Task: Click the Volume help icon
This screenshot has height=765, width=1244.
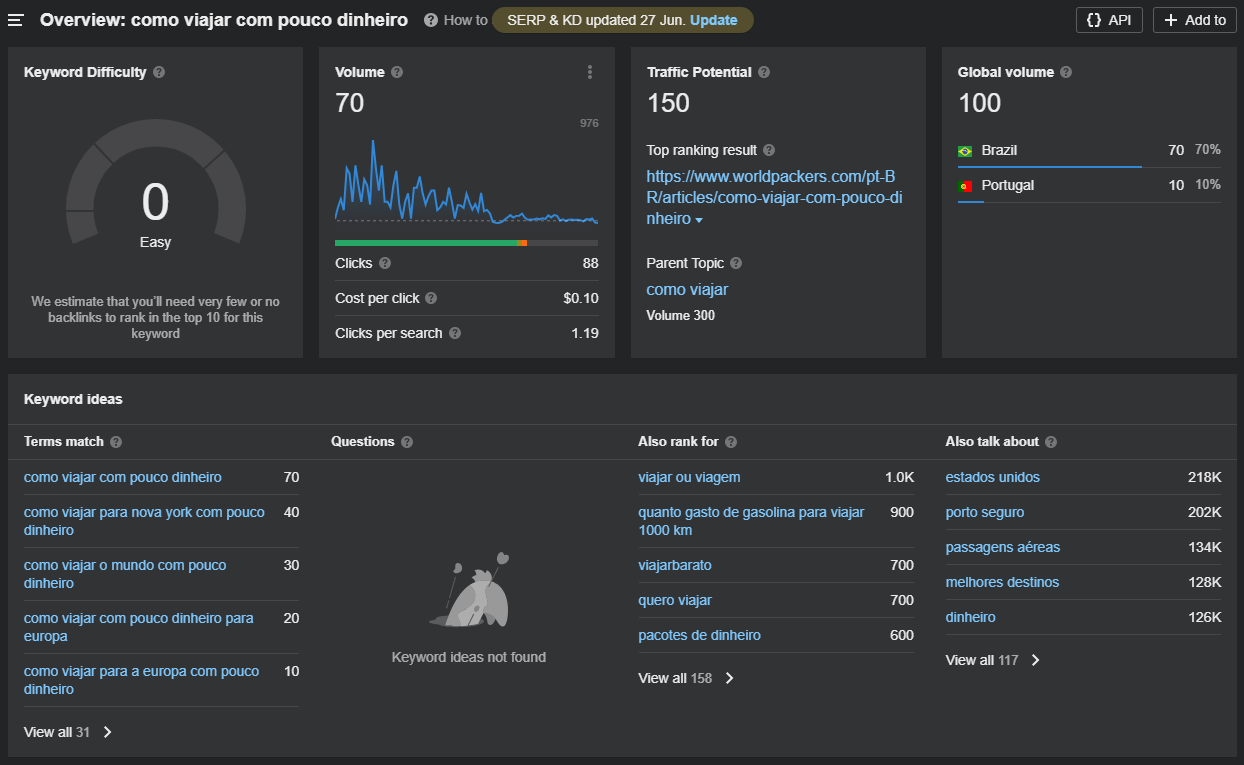Action: click(397, 72)
